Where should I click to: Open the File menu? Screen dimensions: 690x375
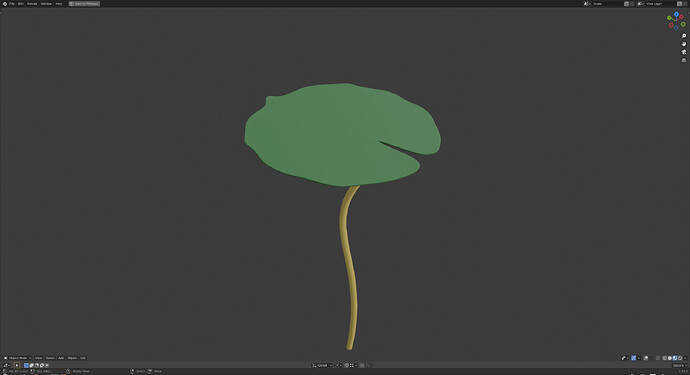12,4
